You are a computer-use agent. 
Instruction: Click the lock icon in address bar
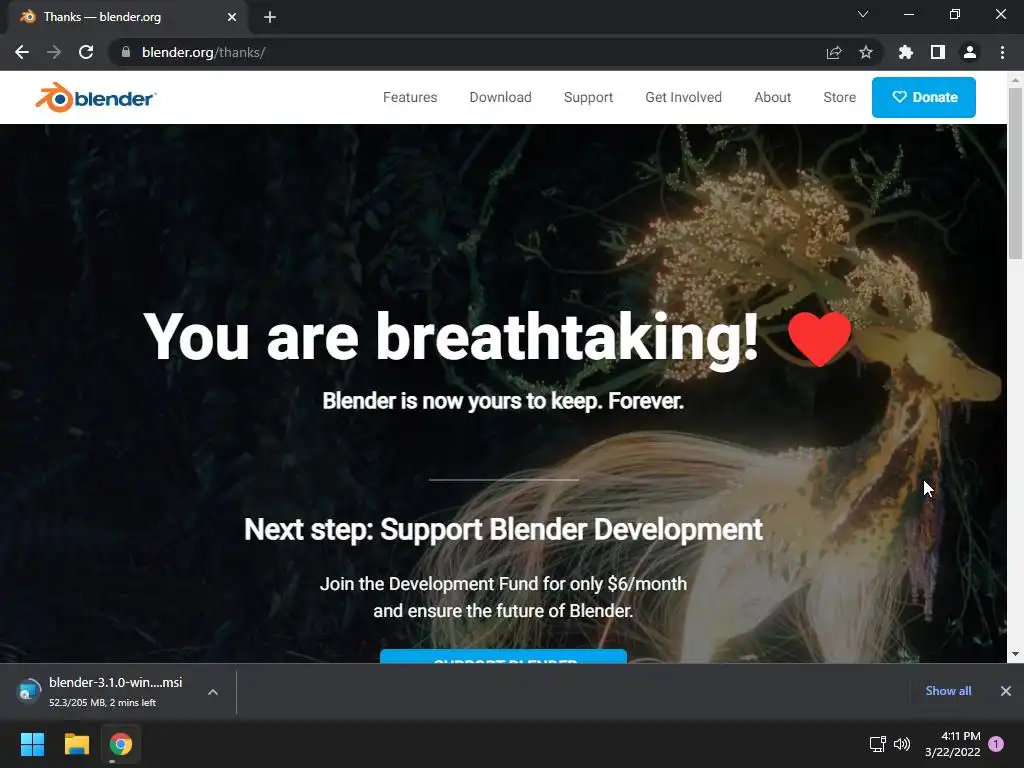tap(125, 52)
